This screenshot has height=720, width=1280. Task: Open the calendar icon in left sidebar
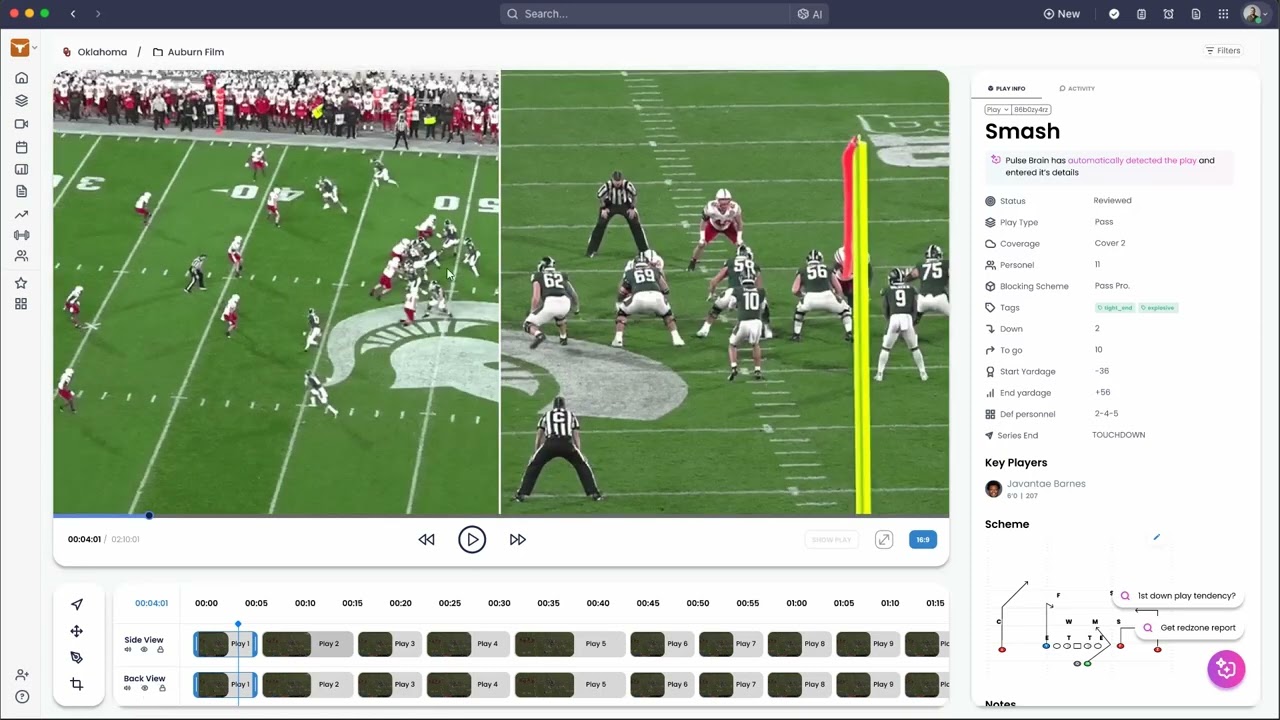pos(21,147)
